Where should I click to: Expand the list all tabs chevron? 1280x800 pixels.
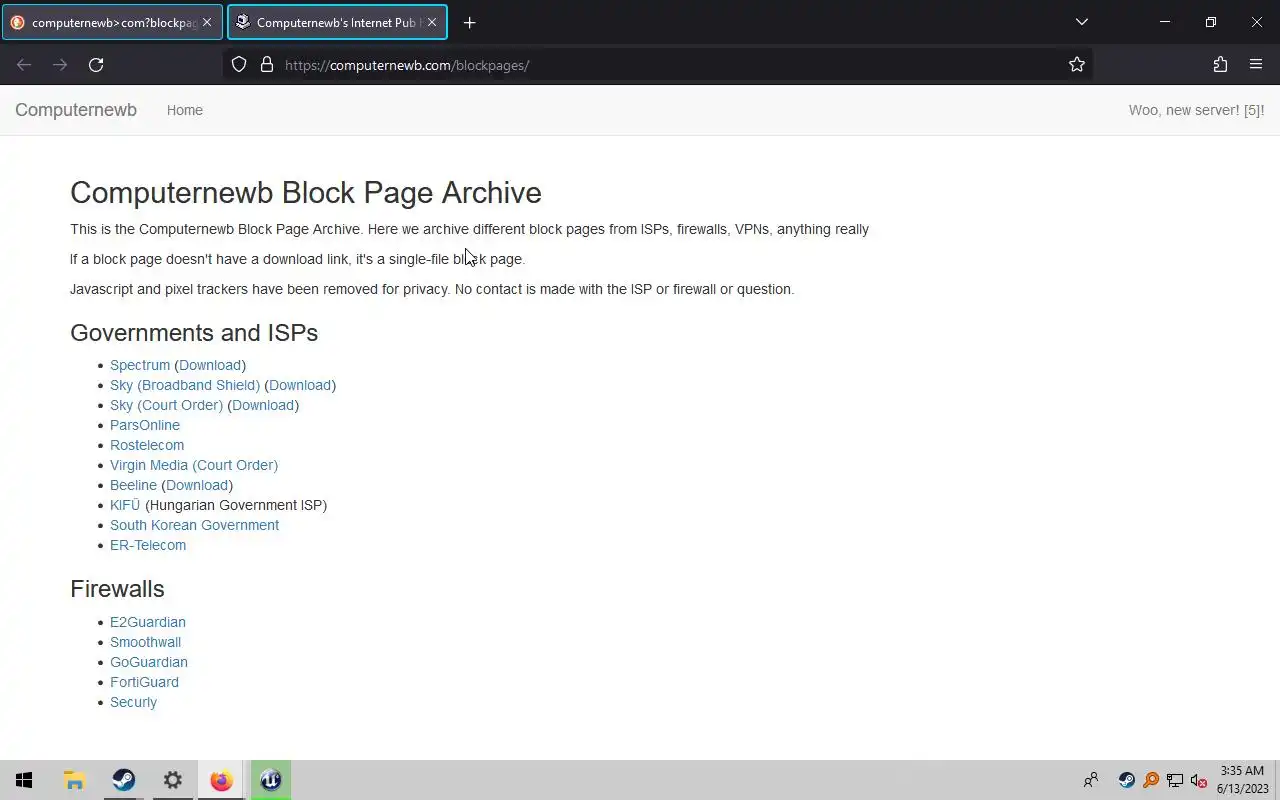pyautogui.click(x=1081, y=22)
